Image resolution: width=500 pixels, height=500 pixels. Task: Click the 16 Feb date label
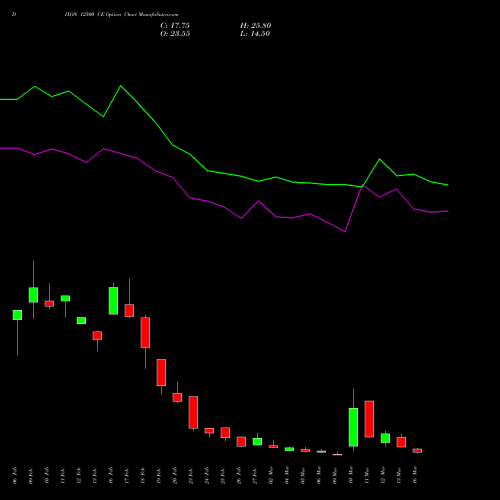[x=111, y=475]
